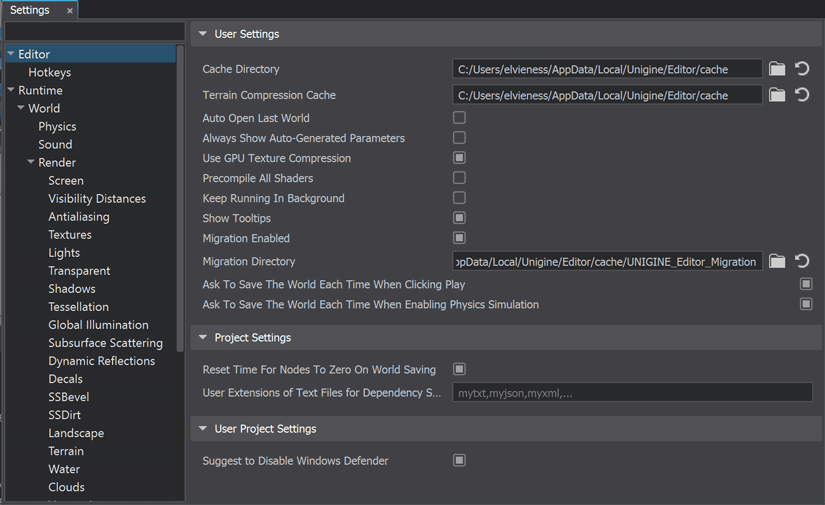This screenshot has width=825, height=505.
Task: Click the settings search field
Action: pyautogui.click(x=95, y=32)
